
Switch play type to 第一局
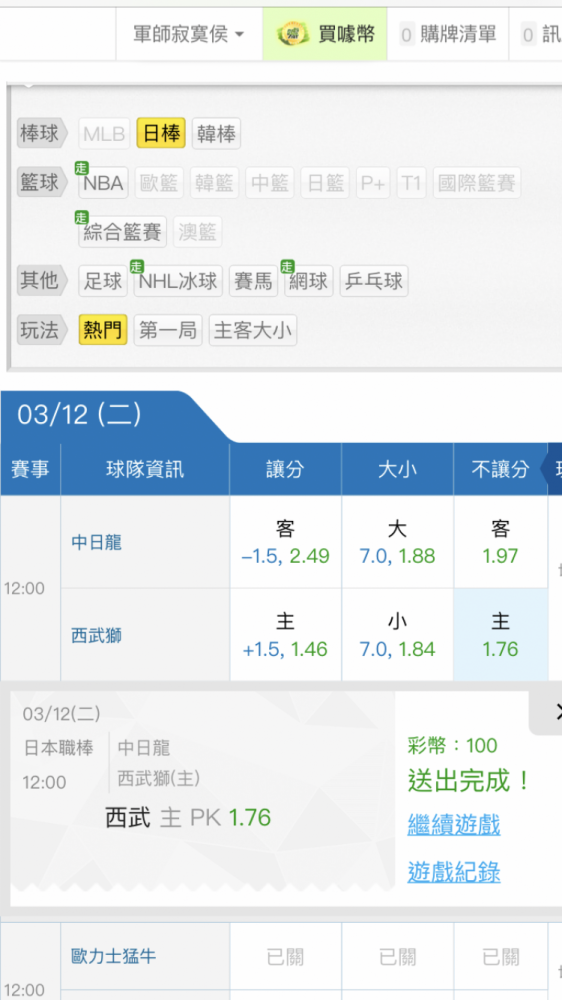(168, 330)
